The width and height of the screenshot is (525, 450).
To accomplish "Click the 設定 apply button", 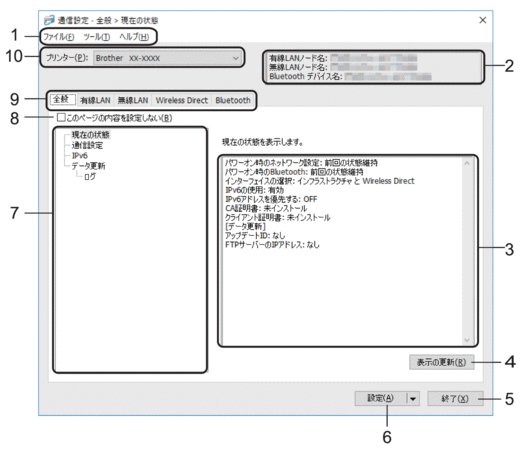I will [x=380, y=398].
